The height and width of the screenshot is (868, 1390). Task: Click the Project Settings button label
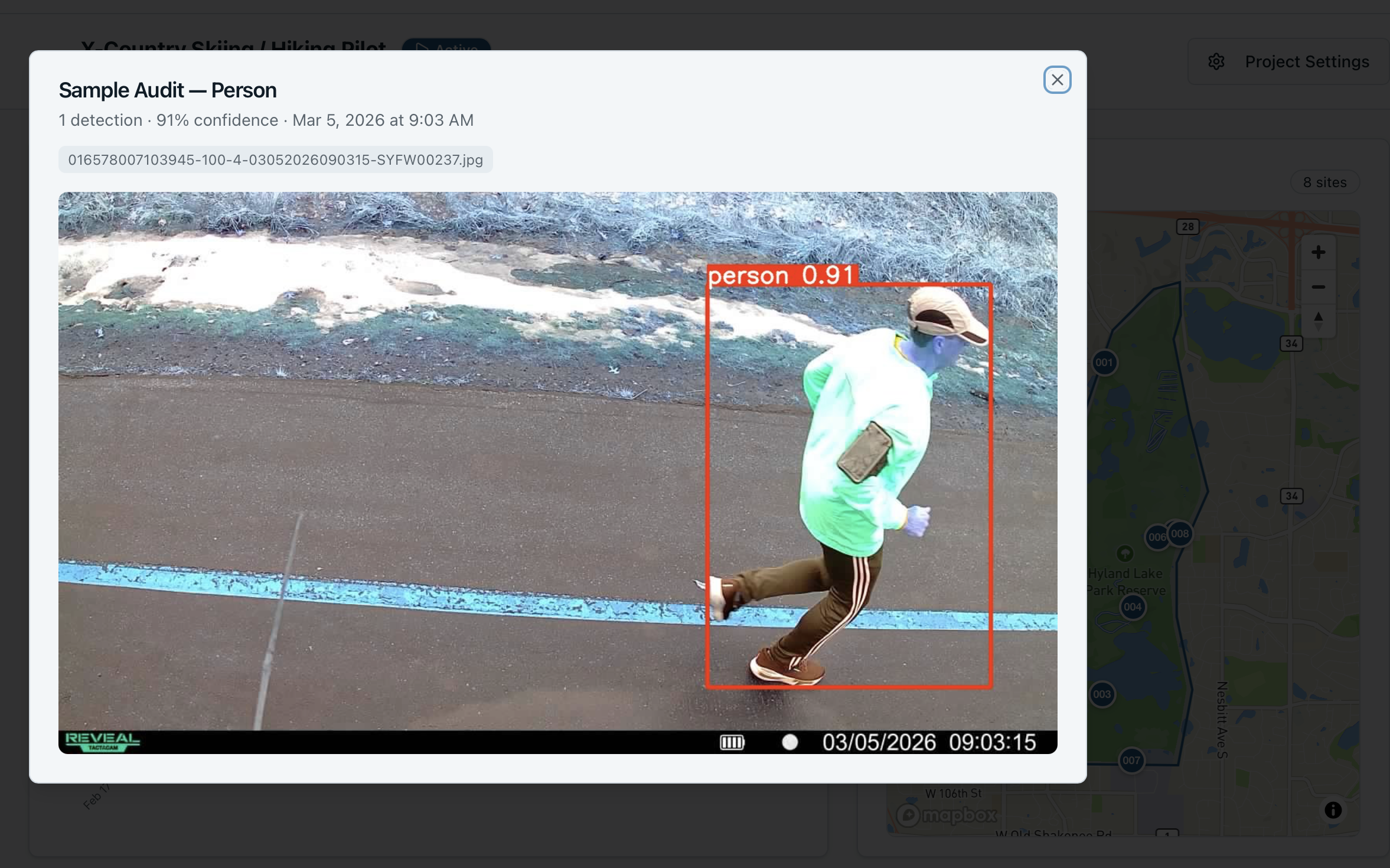(x=1307, y=61)
